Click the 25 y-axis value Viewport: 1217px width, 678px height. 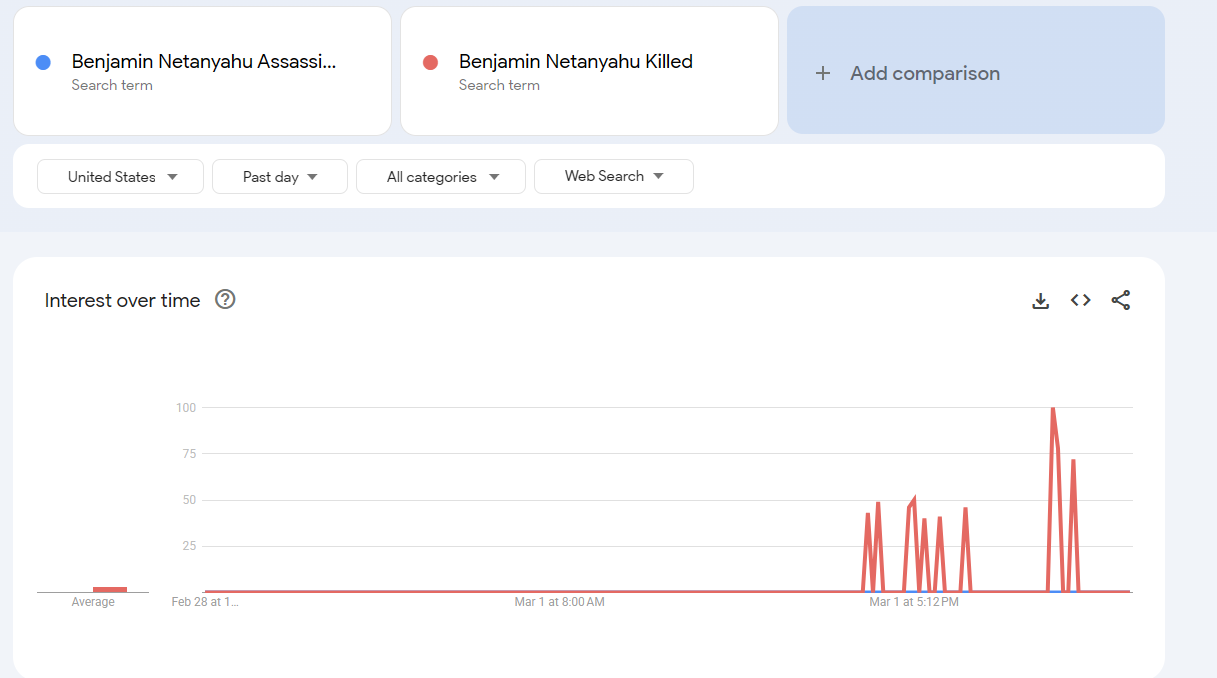click(x=189, y=546)
